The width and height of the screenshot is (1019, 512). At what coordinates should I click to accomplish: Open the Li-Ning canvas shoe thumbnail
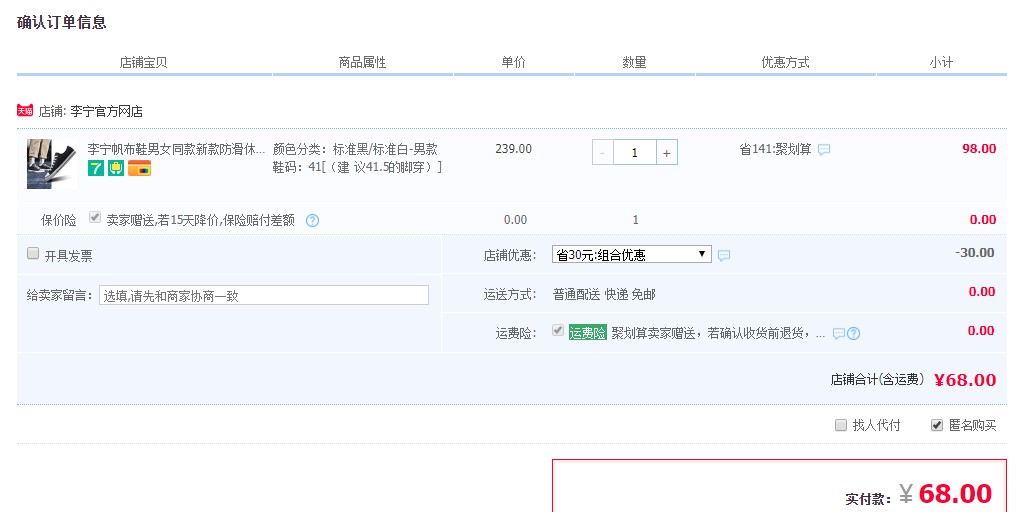pyautogui.click(x=51, y=164)
